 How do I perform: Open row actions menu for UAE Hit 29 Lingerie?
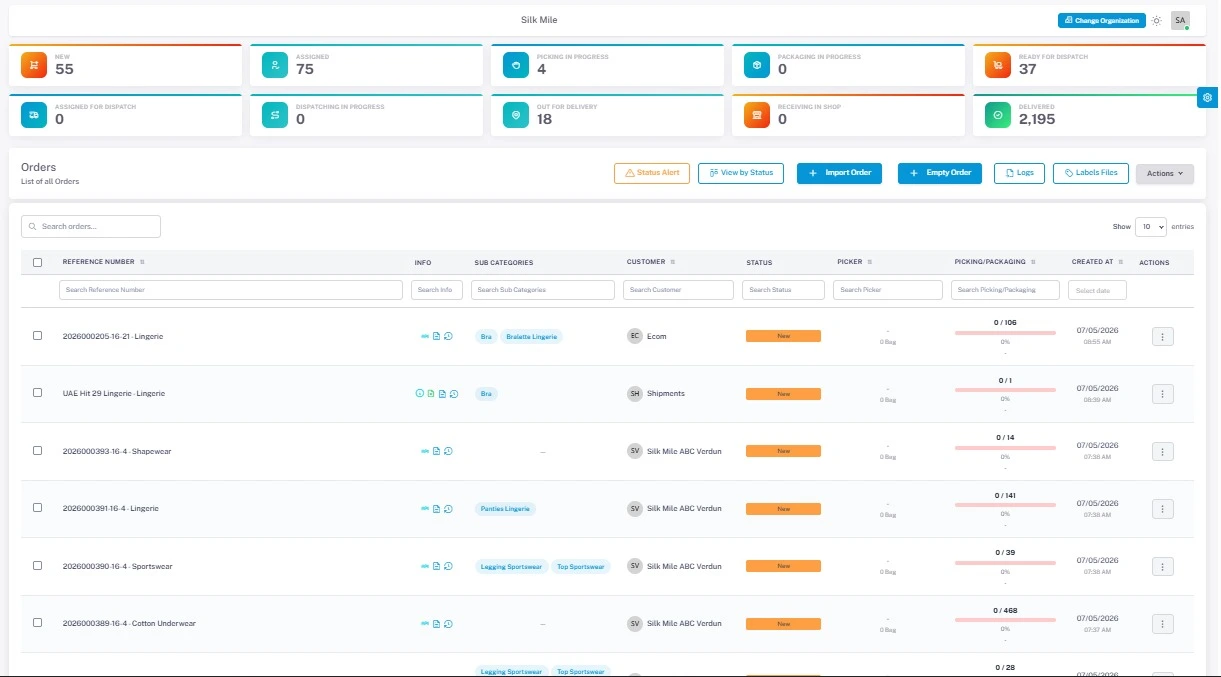[x=1163, y=394]
